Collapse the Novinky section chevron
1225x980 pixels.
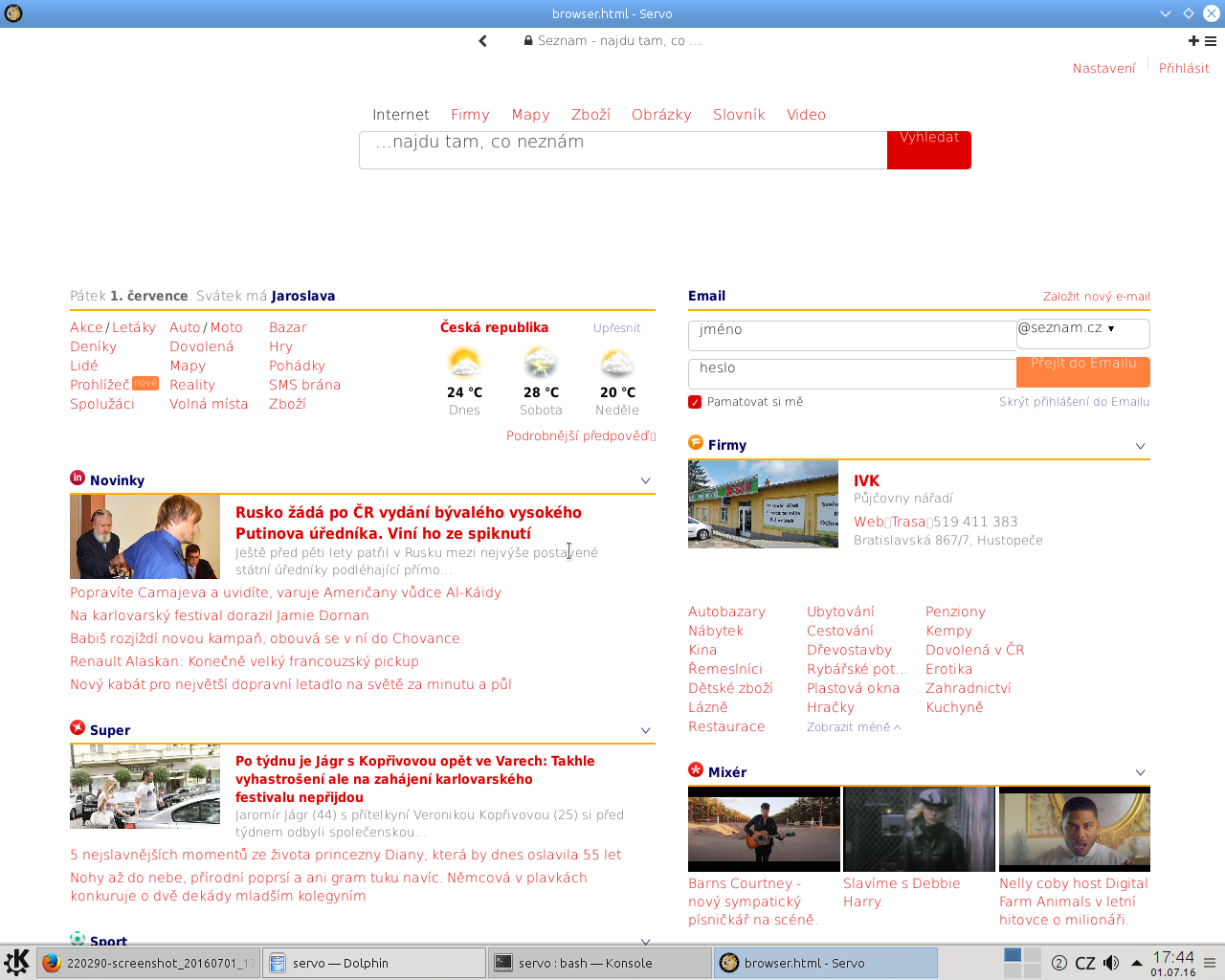645,480
